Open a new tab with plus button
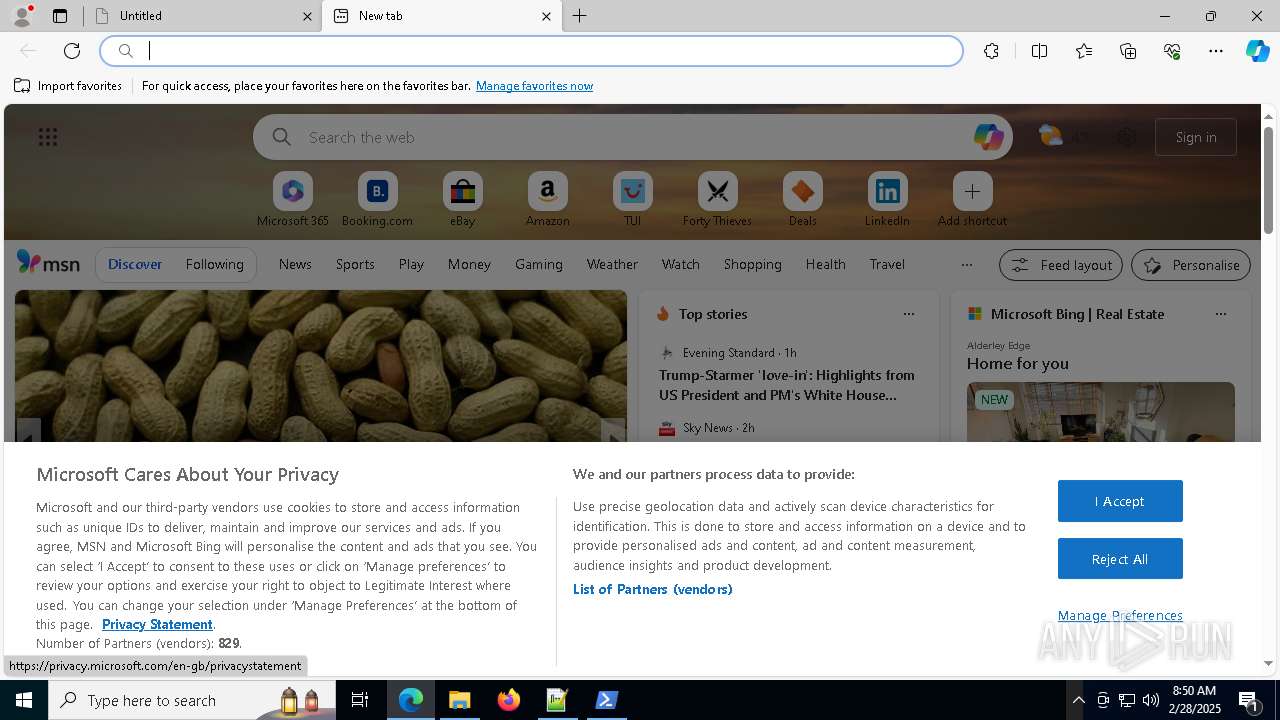This screenshot has height=720, width=1280. tap(580, 16)
